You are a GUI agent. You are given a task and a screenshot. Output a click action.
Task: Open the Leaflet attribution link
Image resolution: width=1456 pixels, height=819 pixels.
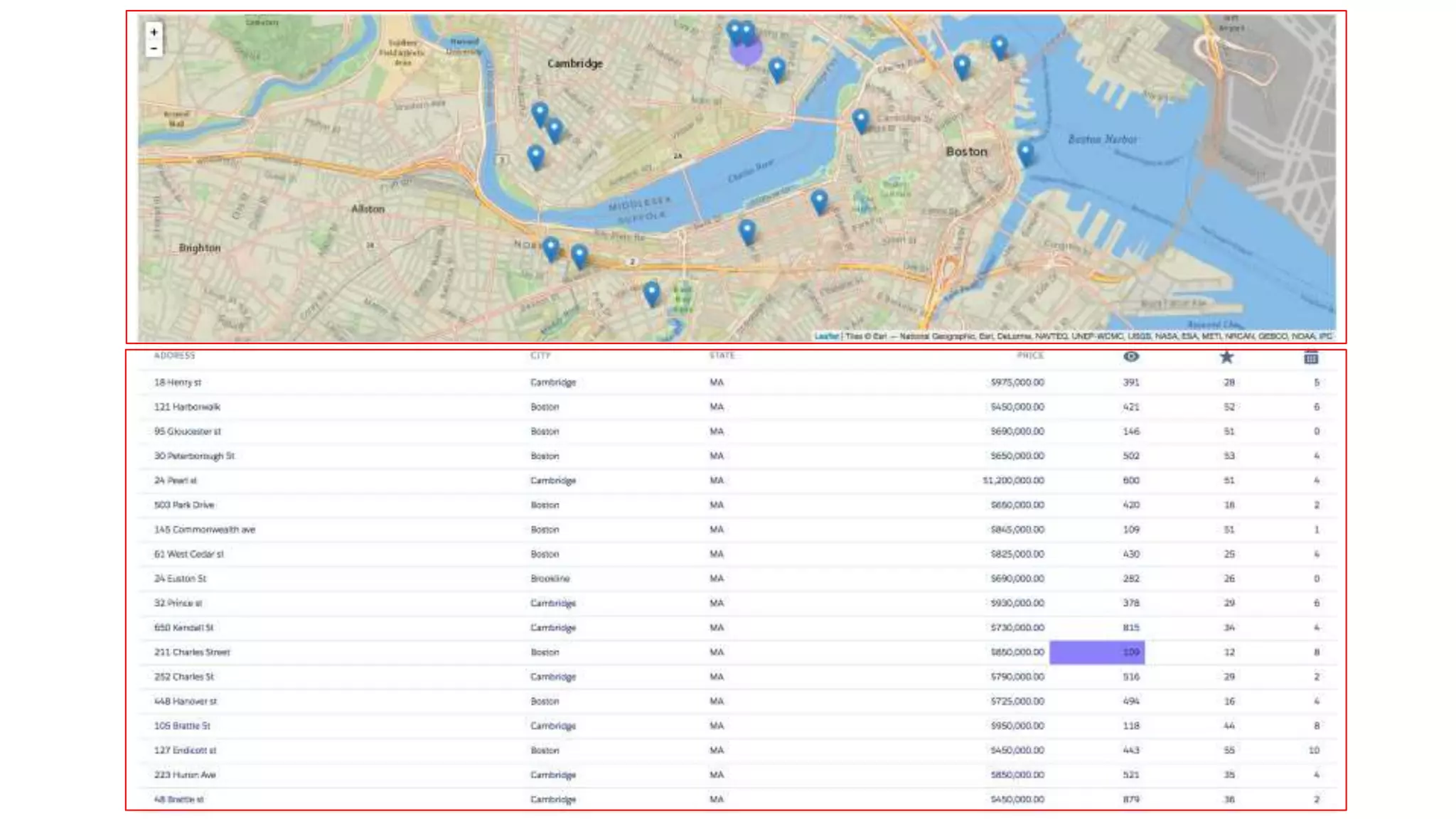point(826,336)
